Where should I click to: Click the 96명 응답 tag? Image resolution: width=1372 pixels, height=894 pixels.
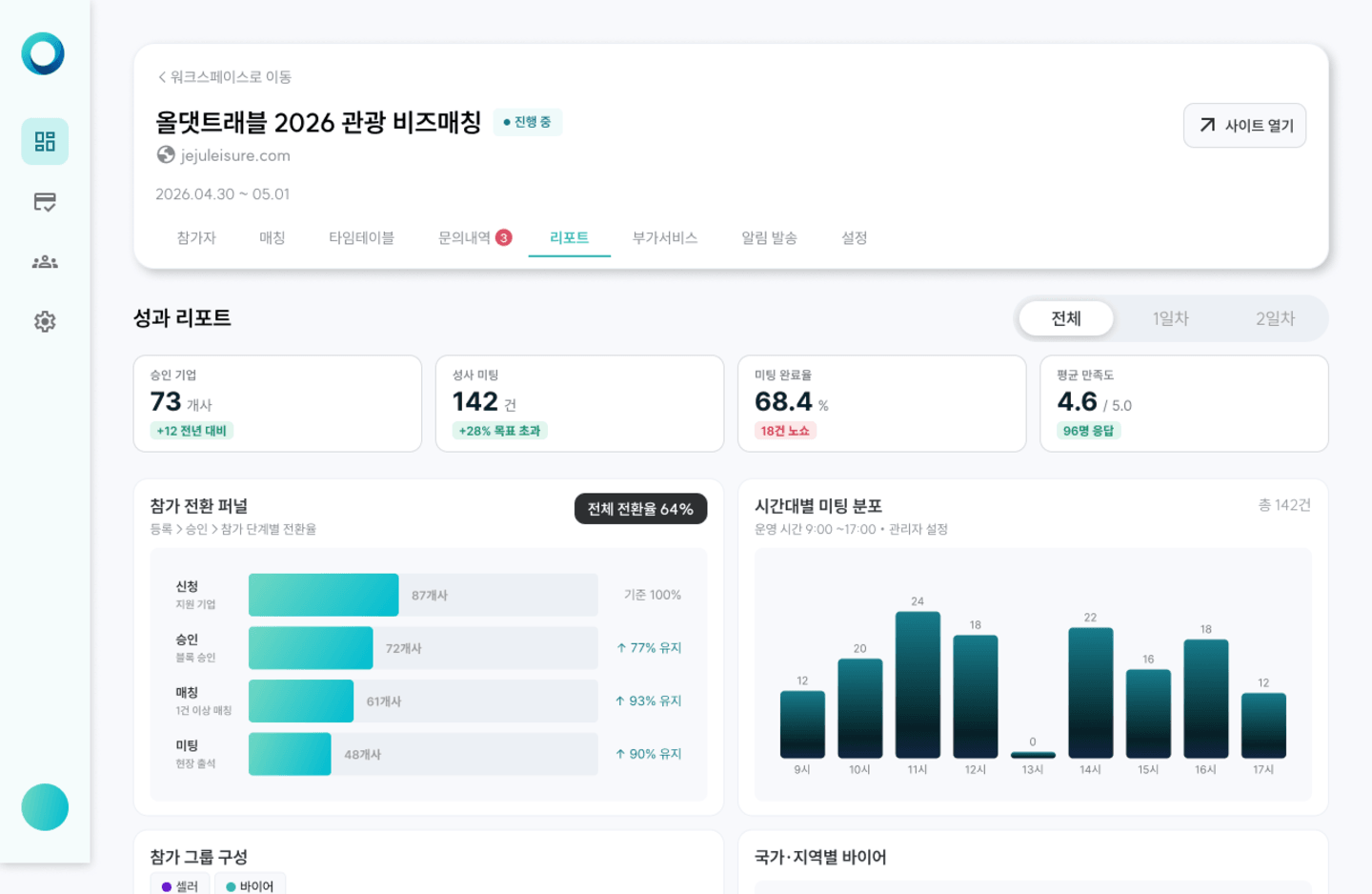click(x=1088, y=431)
